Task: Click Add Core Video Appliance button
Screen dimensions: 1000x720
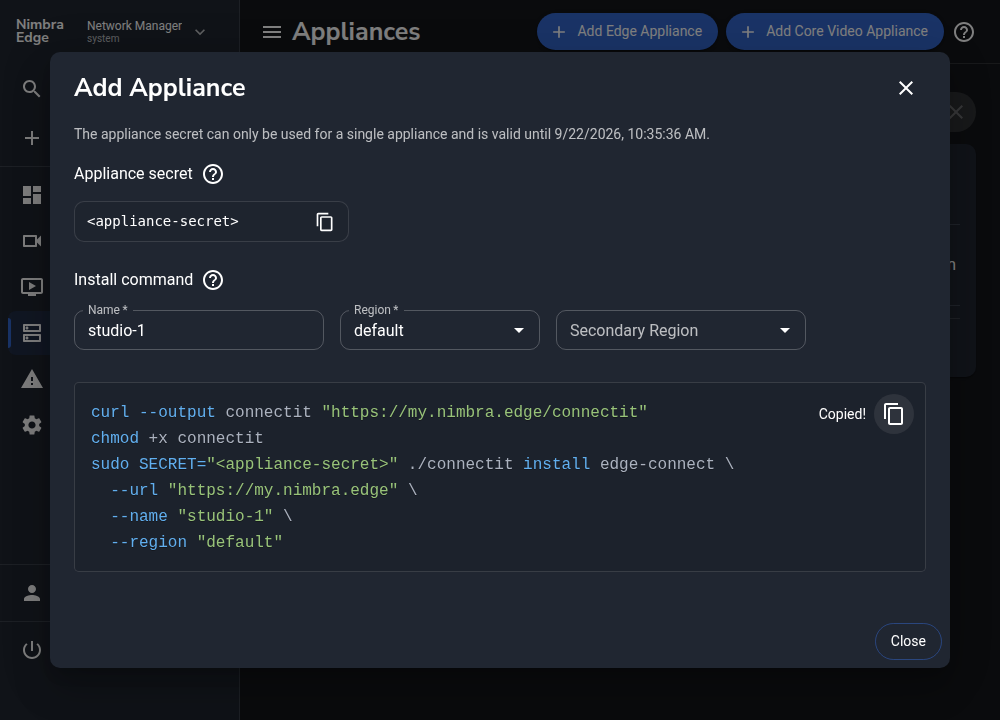Action: tap(834, 31)
